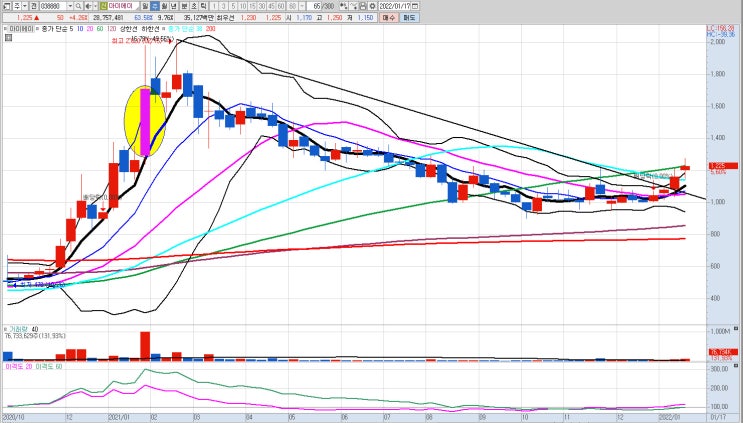Open the settings gear icon in toolbar
743x423 pixels.
click(372, 6)
